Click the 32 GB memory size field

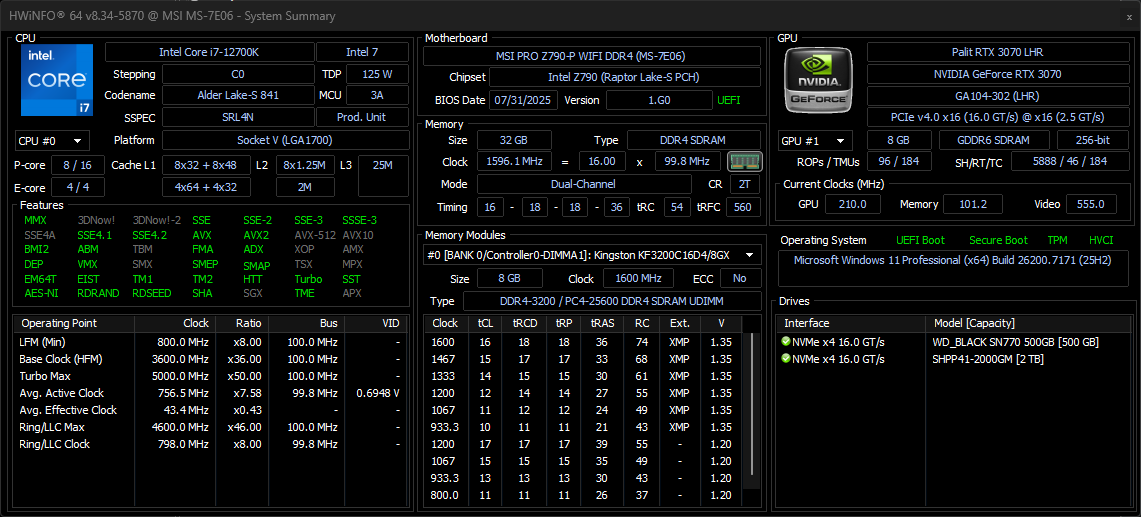(x=514, y=140)
